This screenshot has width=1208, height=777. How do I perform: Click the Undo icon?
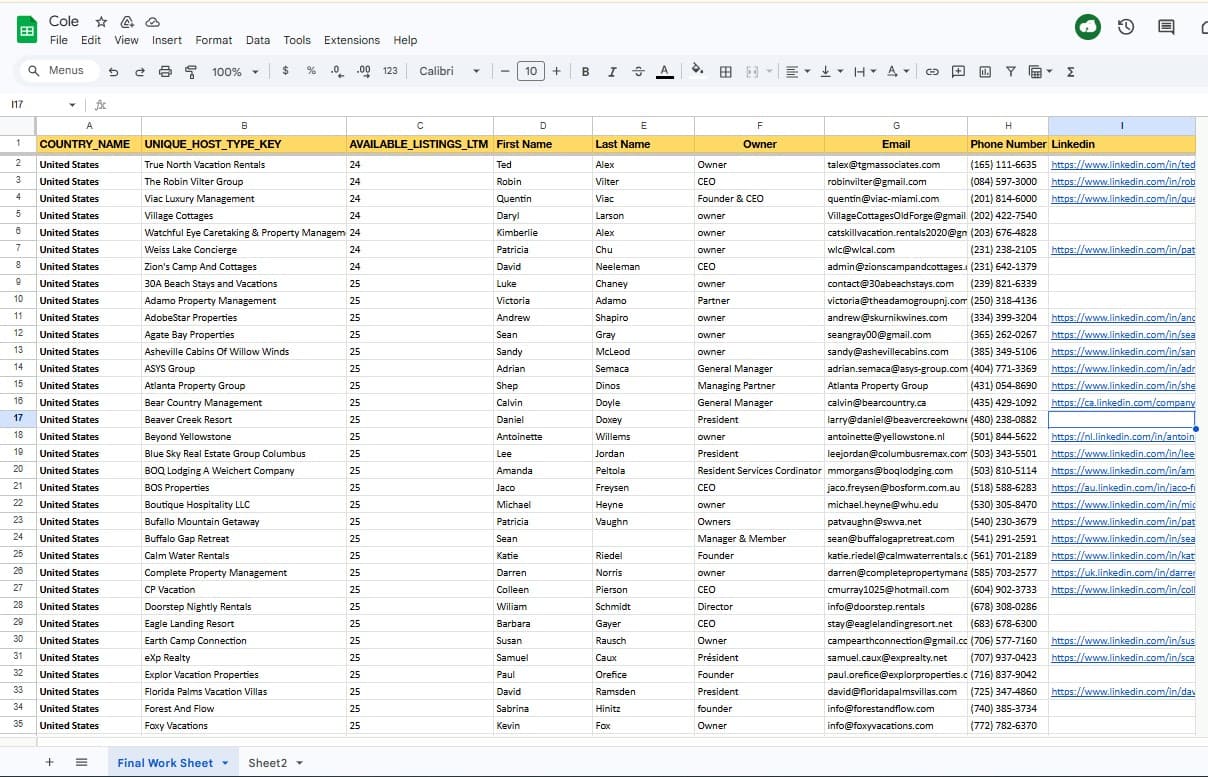point(113,71)
